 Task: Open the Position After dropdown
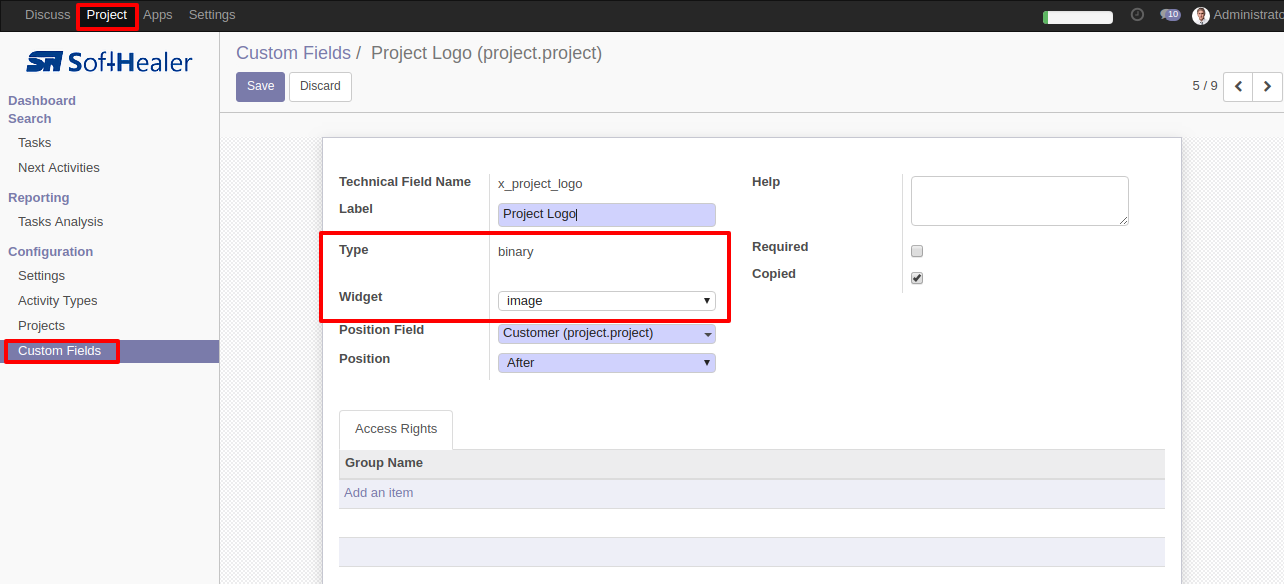click(x=607, y=362)
